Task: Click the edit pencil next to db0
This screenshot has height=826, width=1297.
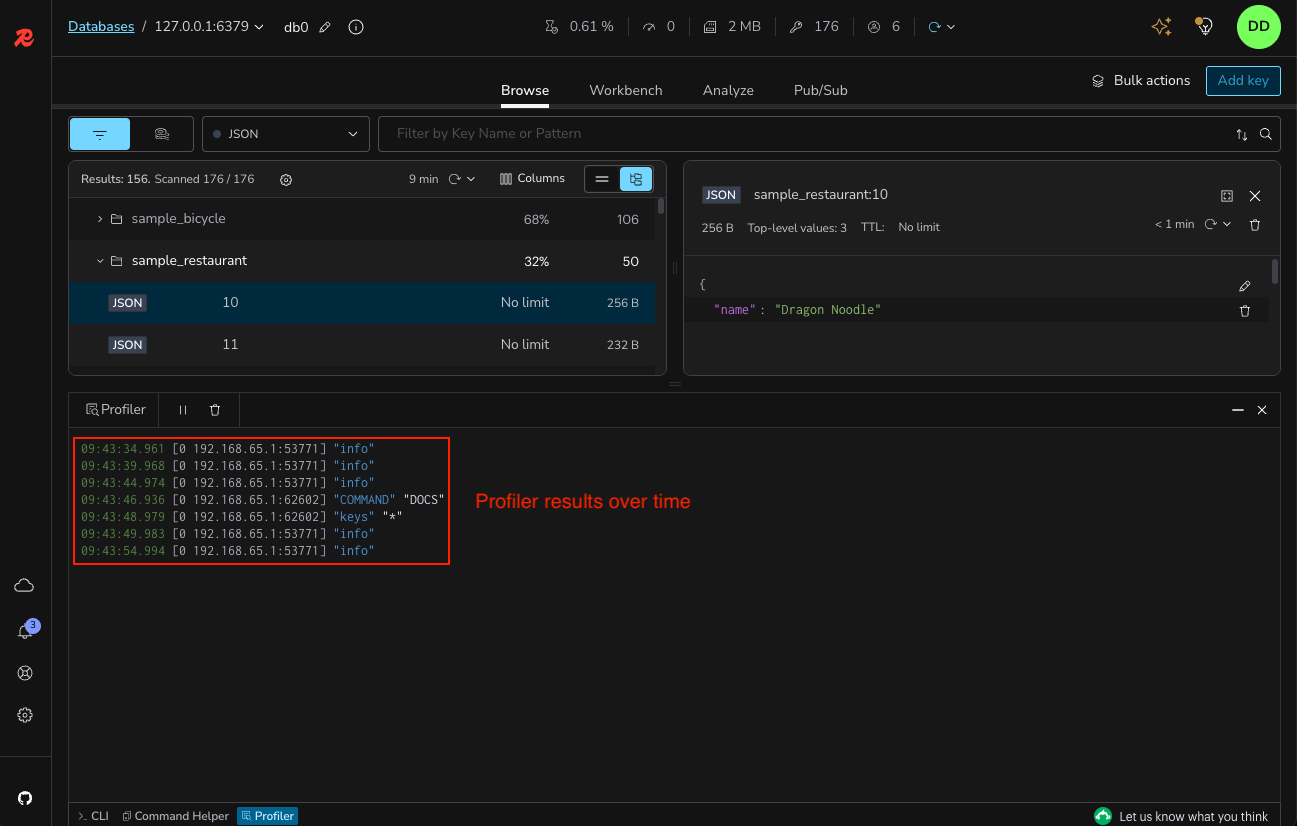Action: click(x=325, y=27)
